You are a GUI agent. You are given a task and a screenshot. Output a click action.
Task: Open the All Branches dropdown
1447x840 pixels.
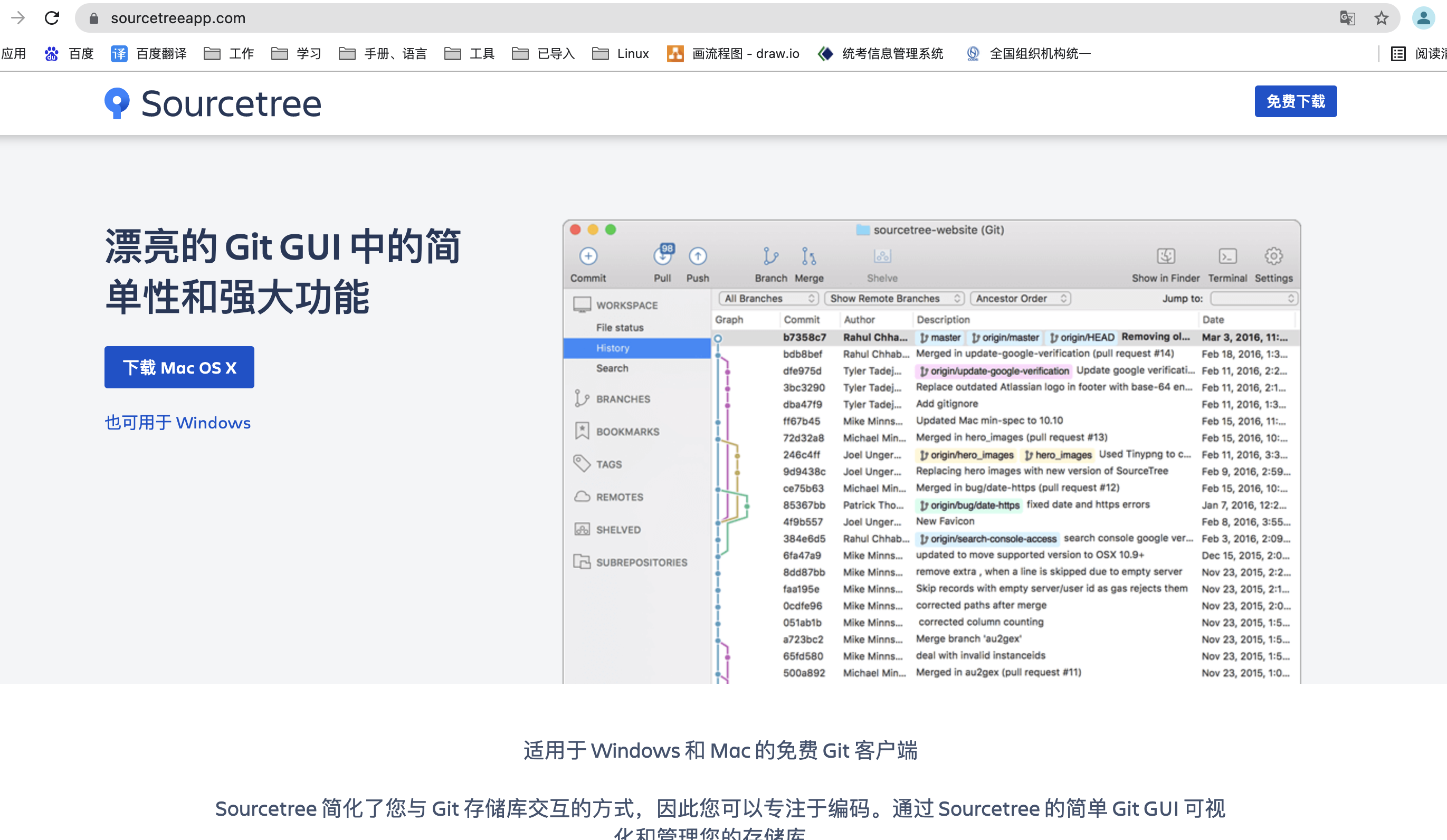[x=768, y=298]
